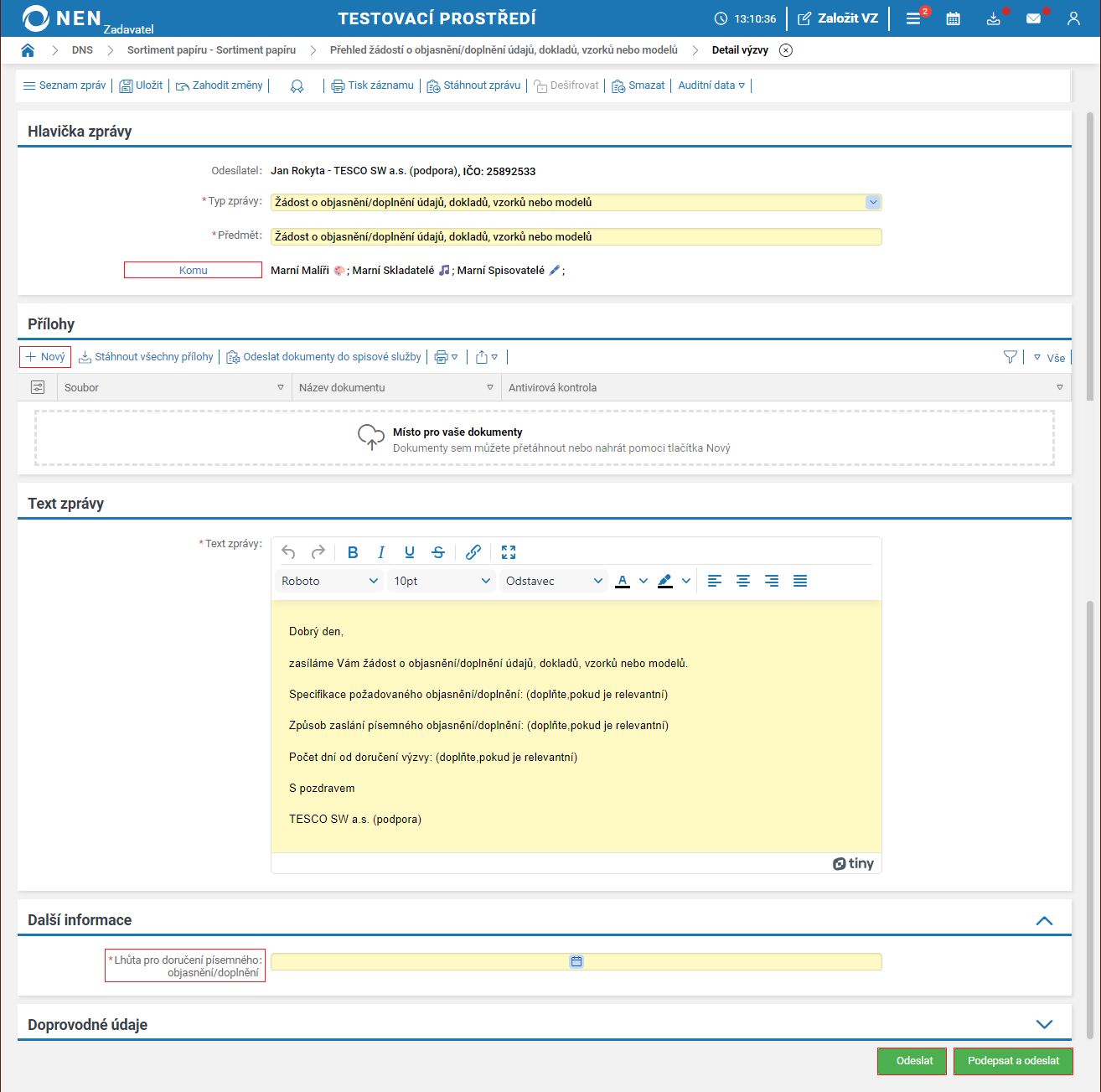Viewport: 1101px width, 1092px height.
Task: Open messages envelope icon in header
Action: 1034,18
